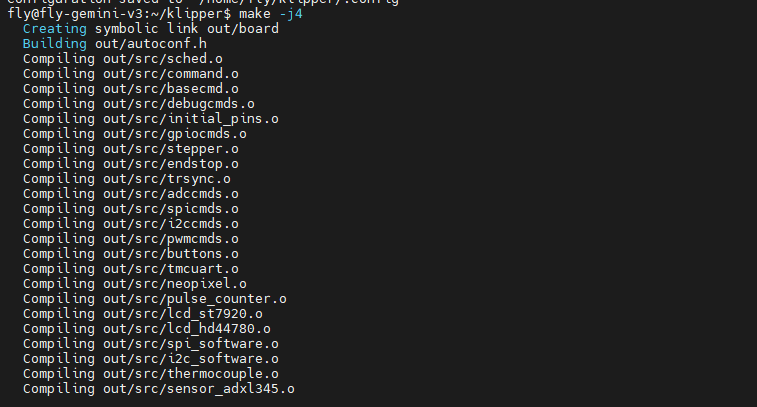Click the line compiling out/src/basecmd.o
Image resolution: width=757 pixels, height=407 pixels.
coord(130,89)
